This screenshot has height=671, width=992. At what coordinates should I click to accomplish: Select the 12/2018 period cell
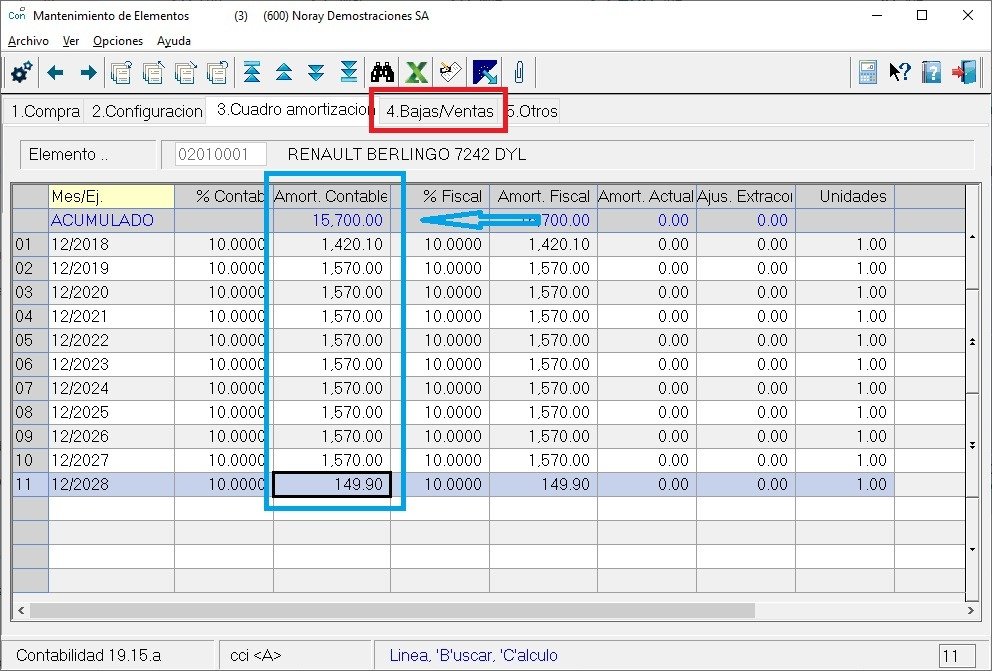tap(111, 245)
